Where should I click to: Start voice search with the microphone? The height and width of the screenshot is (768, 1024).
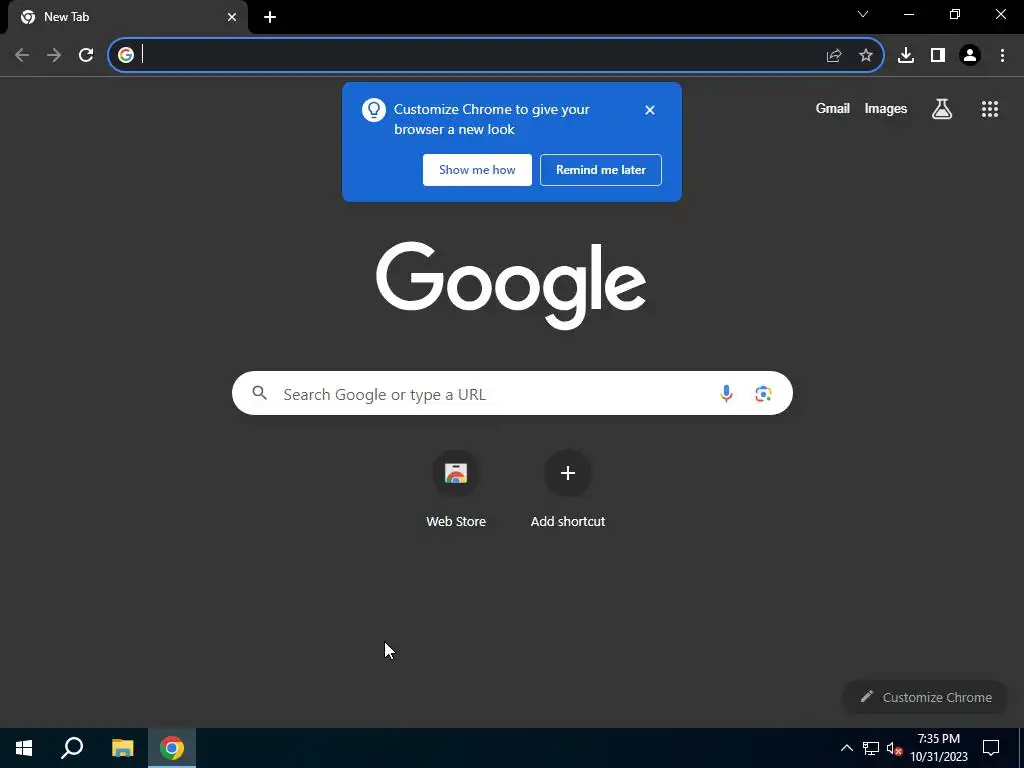point(726,393)
